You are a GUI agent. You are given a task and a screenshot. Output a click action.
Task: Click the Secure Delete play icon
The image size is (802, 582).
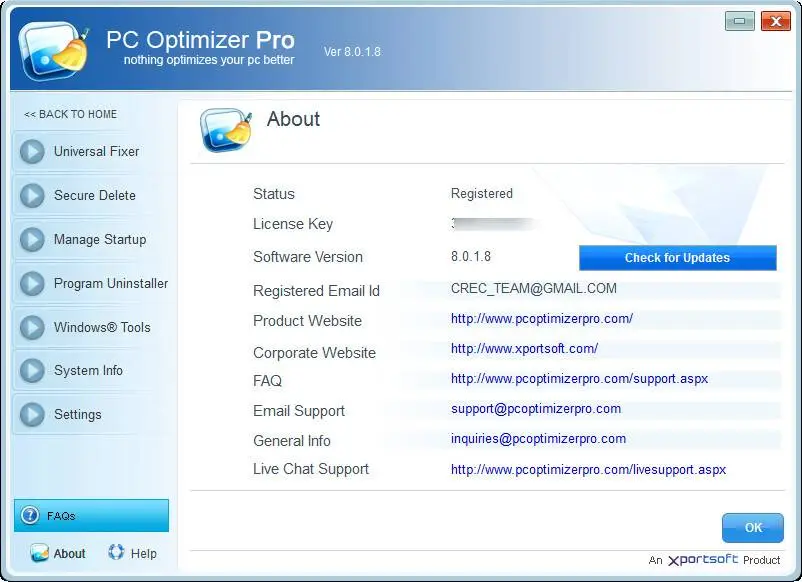(32, 195)
